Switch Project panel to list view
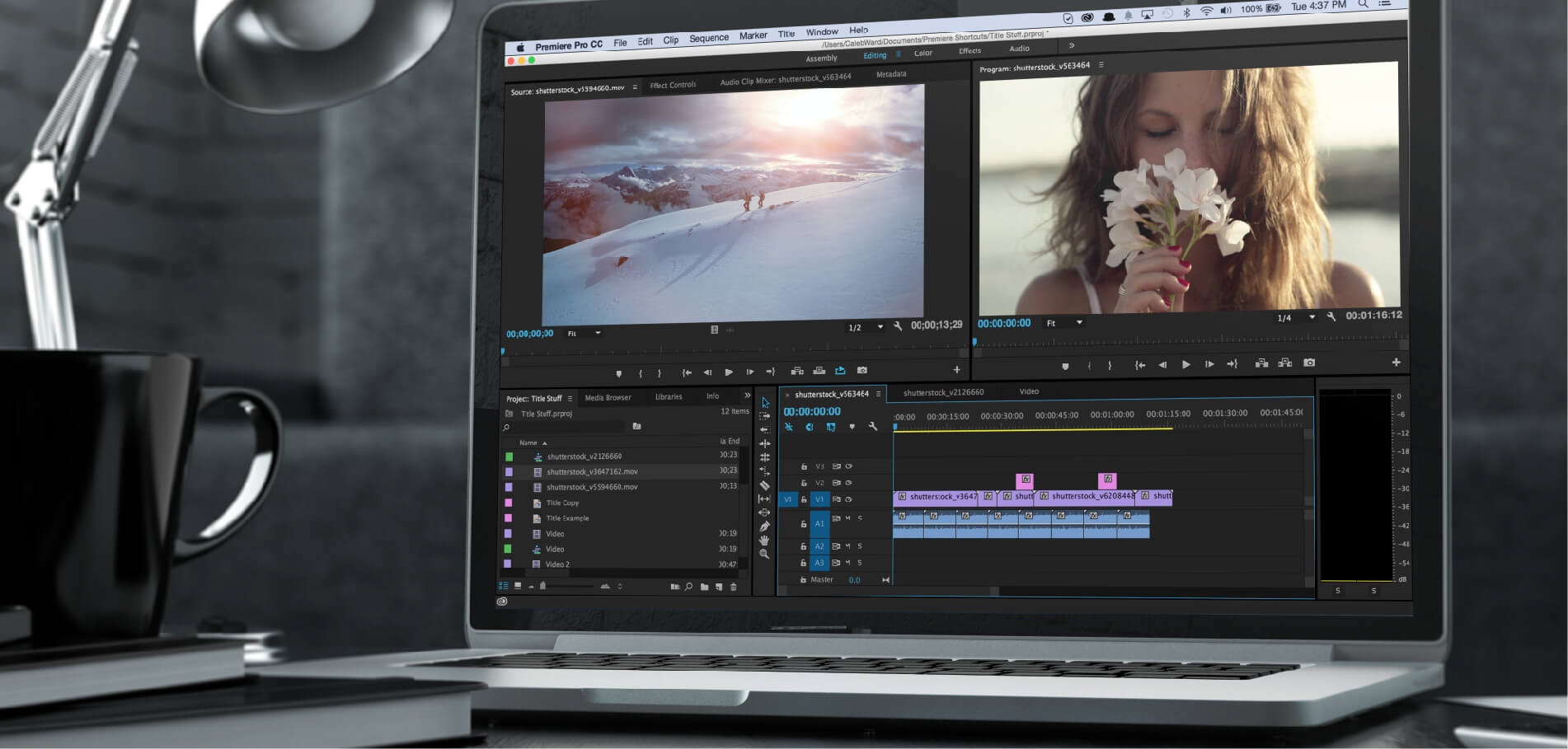The height and width of the screenshot is (749, 1568). click(x=504, y=586)
